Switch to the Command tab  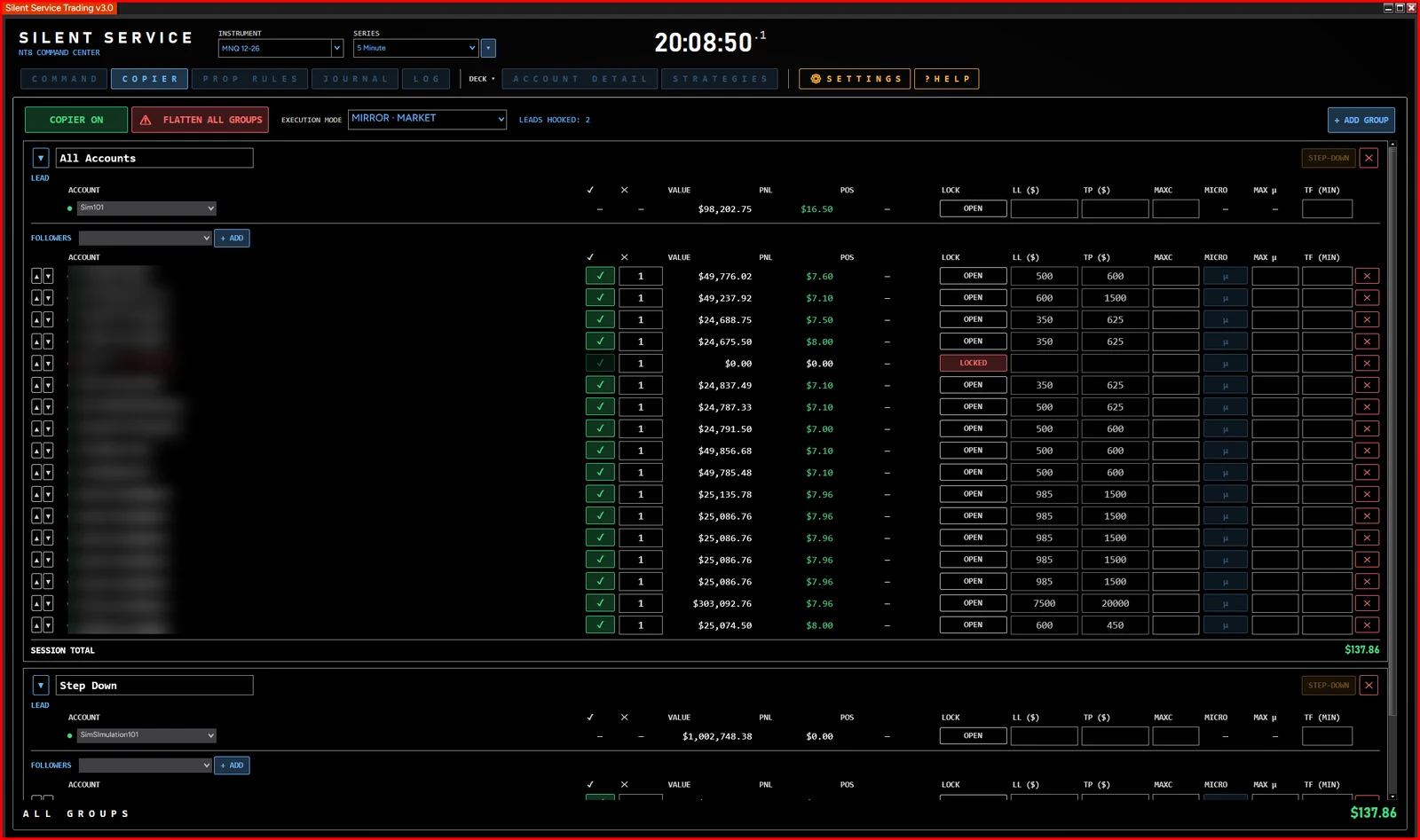point(65,79)
